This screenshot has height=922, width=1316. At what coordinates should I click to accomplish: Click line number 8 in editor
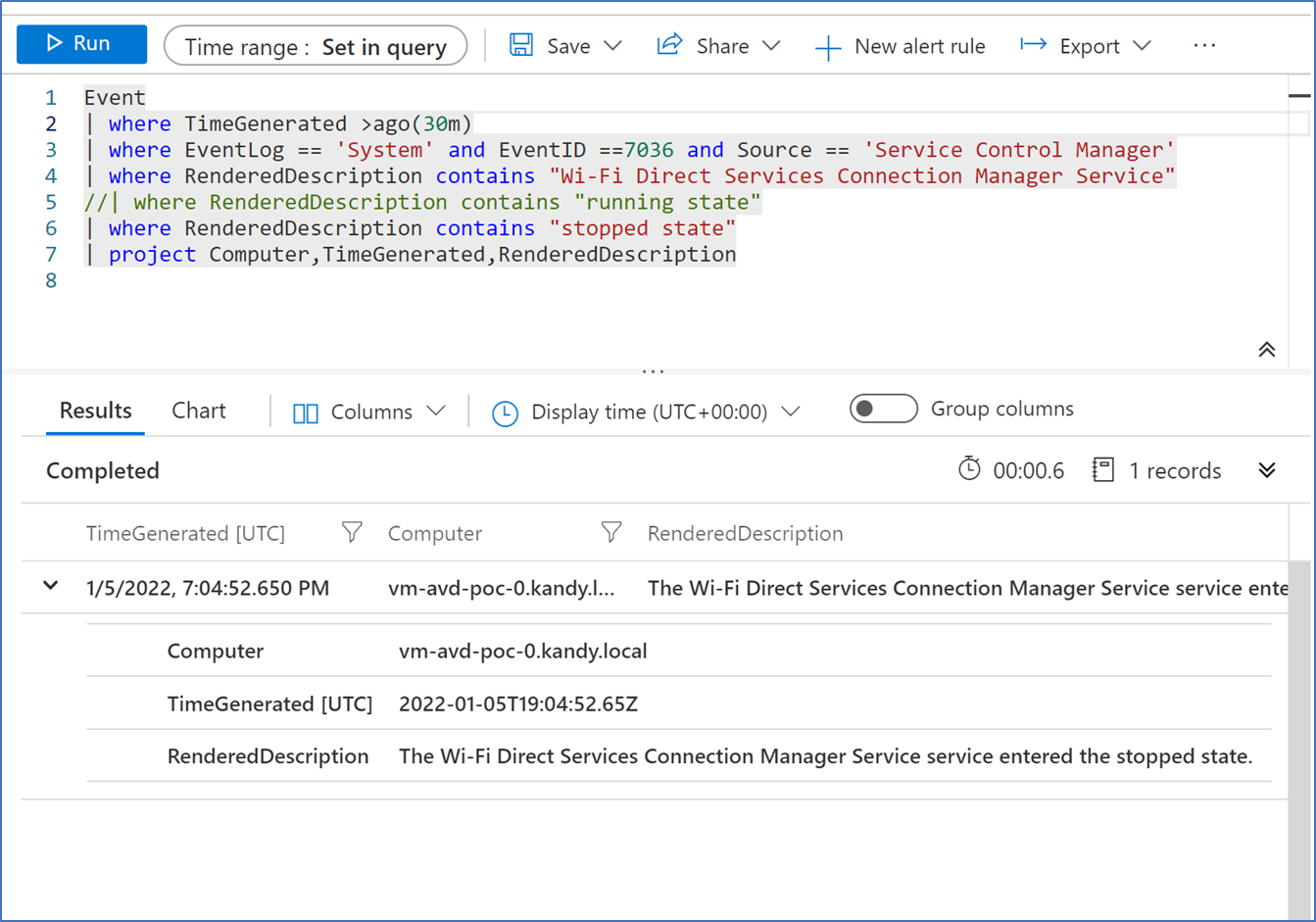pyautogui.click(x=51, y=280)
